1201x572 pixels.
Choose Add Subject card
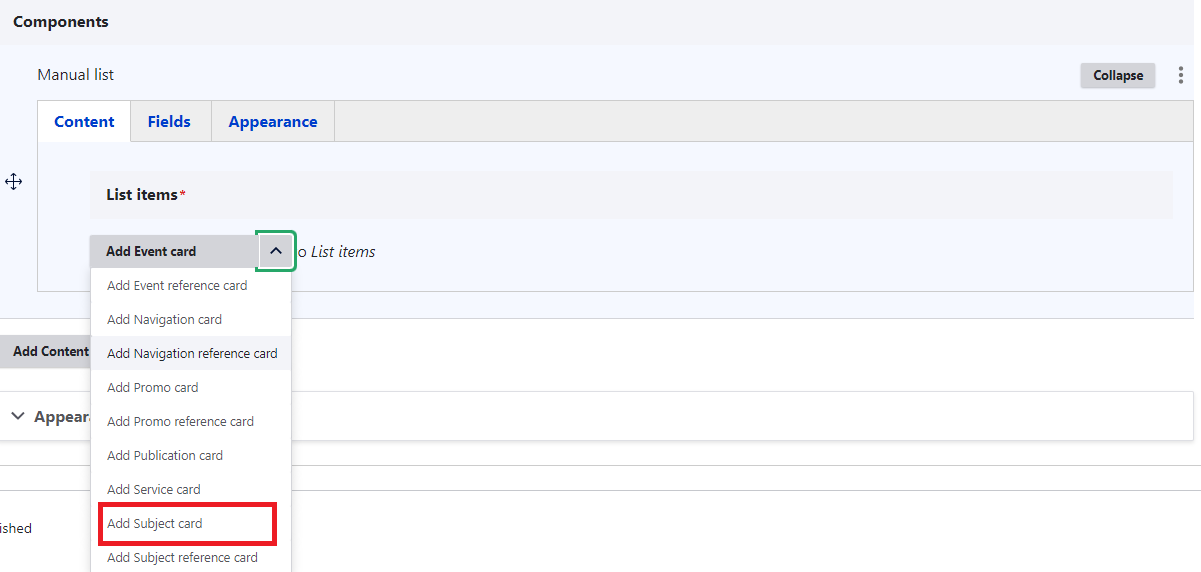coord(155,524)
